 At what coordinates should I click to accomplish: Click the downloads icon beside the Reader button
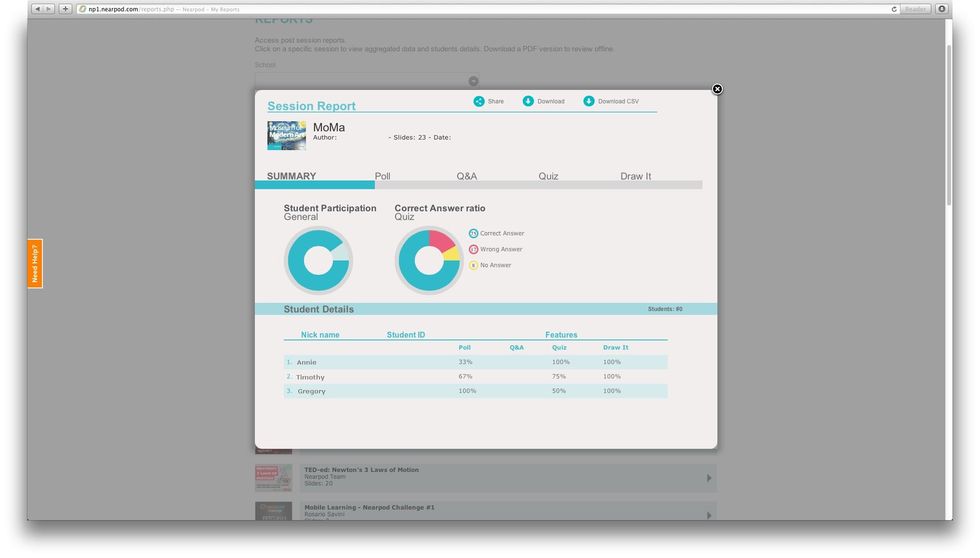(942, 9)
